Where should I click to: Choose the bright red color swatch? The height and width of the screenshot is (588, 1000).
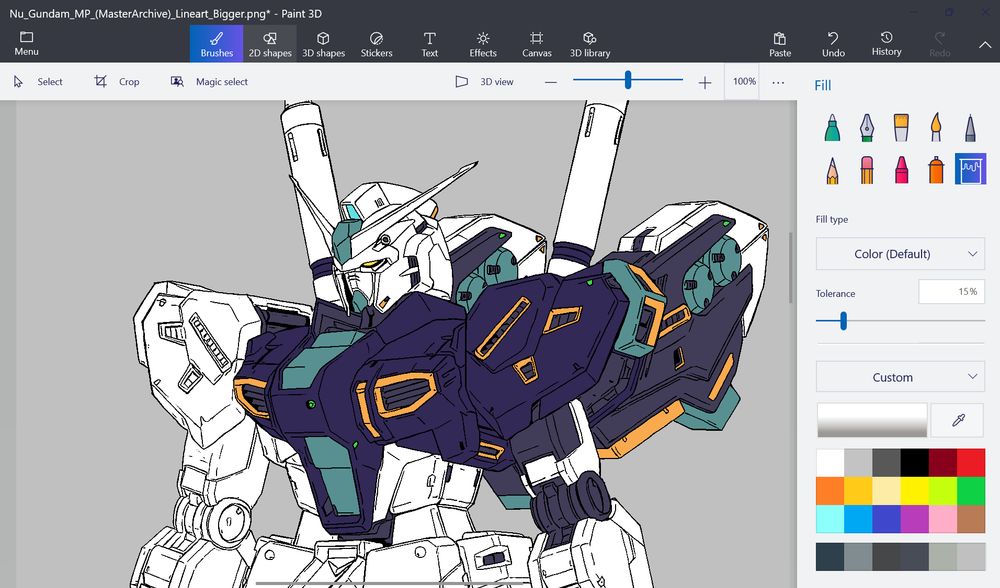(x=971, y=463)
